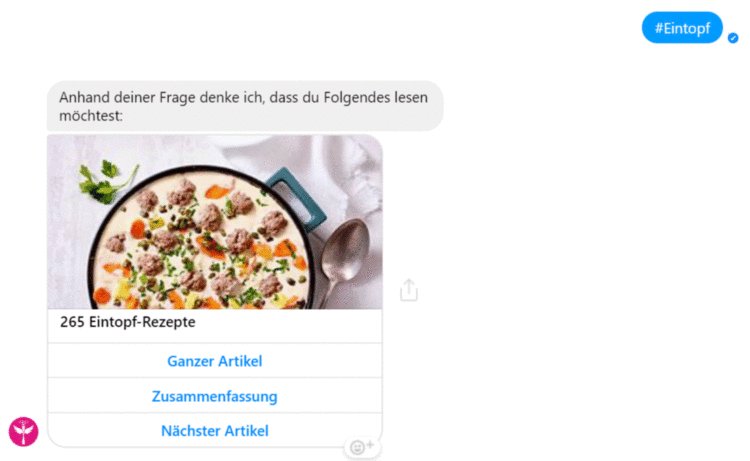Select 'Nächster Artikel' for the next article
The width and height of the screenshot is (750, 461).
pyautogui.click(x=215, y=431)
